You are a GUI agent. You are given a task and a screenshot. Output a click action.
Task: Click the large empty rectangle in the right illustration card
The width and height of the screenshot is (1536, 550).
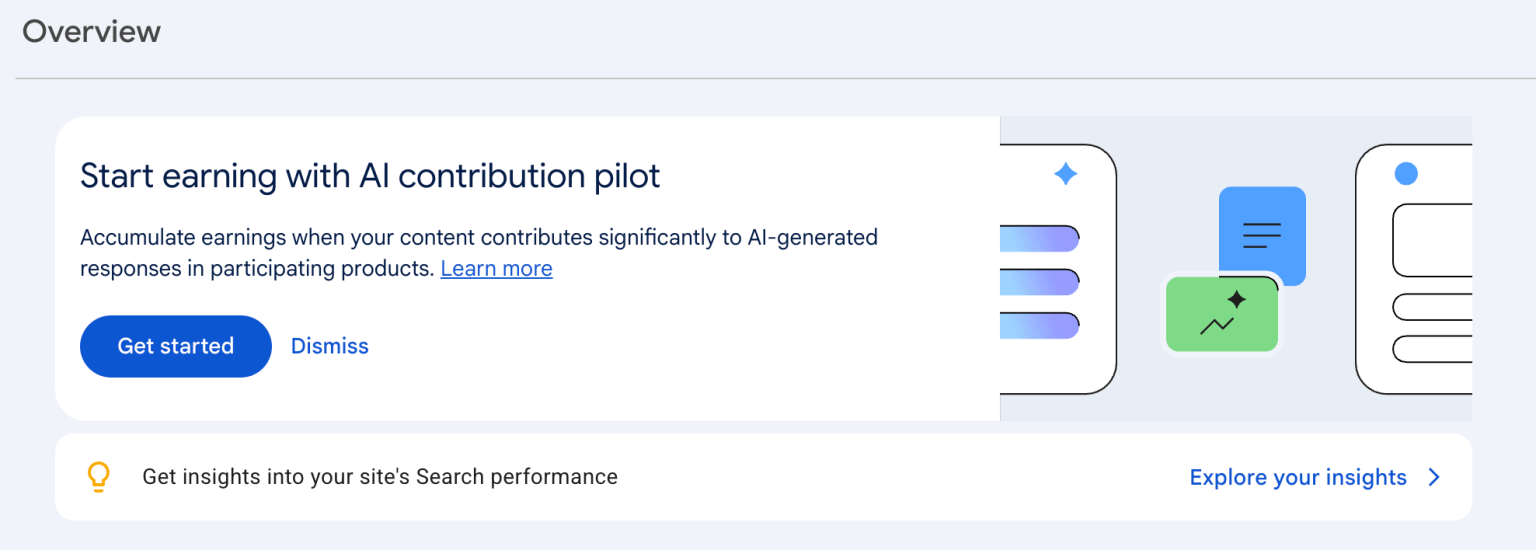[x=1432, y=240]
